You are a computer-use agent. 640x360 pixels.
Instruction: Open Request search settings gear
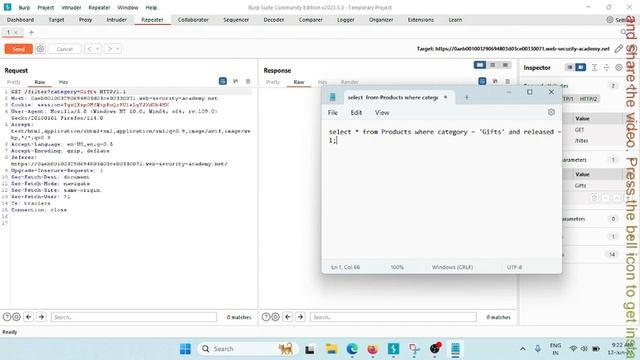[x=16, y=317]
